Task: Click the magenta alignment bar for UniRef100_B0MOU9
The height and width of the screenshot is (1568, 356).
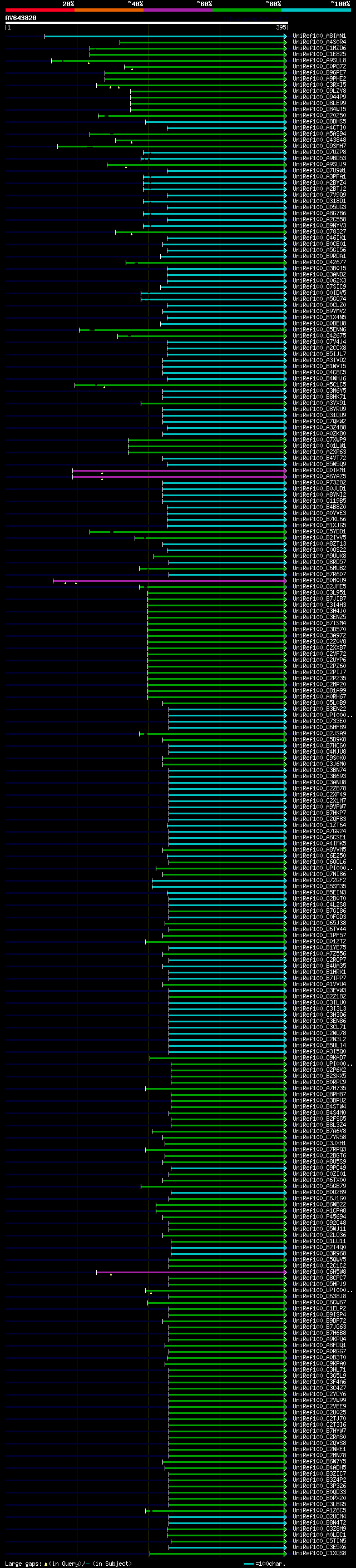Action: click(x=169, y=581)
